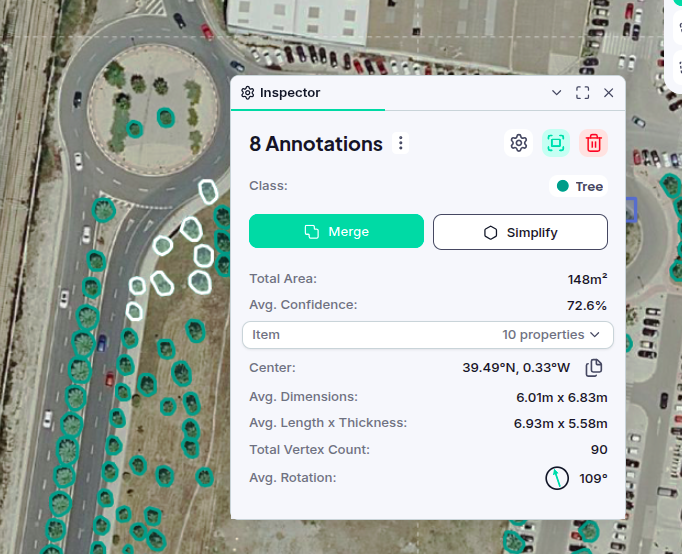Open the Tree class selector
This screenshot has height=554, width=682.
pyautogui.click(x=579, y=186)
